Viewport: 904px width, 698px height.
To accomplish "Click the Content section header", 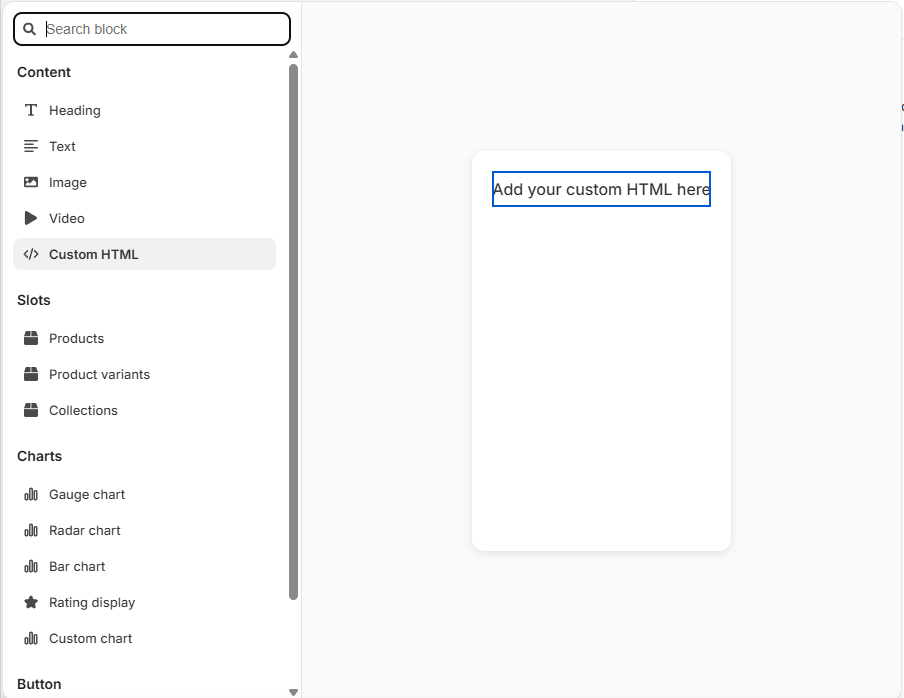I will [x=44, y=72].
